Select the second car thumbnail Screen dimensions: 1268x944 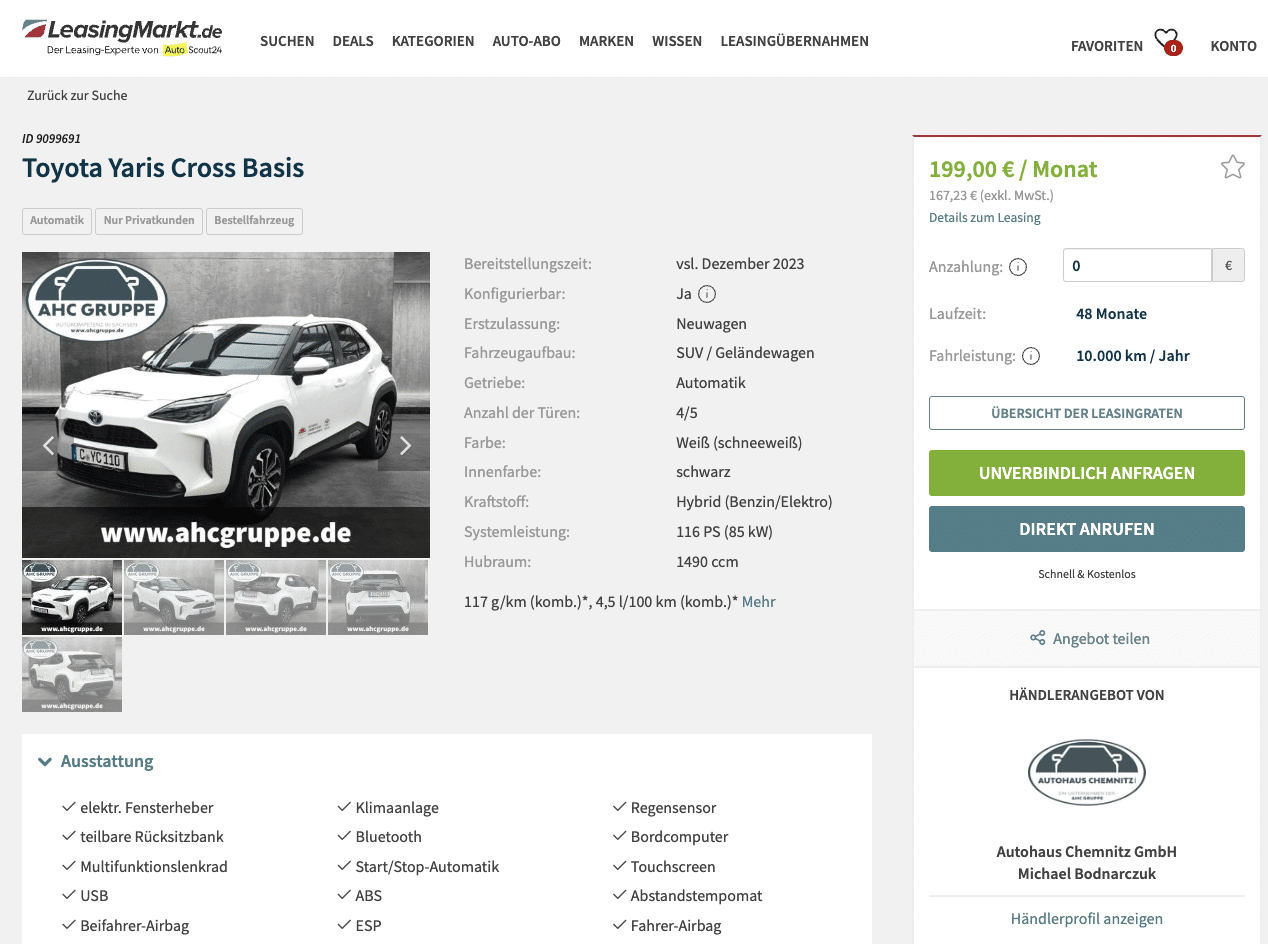[x=174, y=597]
